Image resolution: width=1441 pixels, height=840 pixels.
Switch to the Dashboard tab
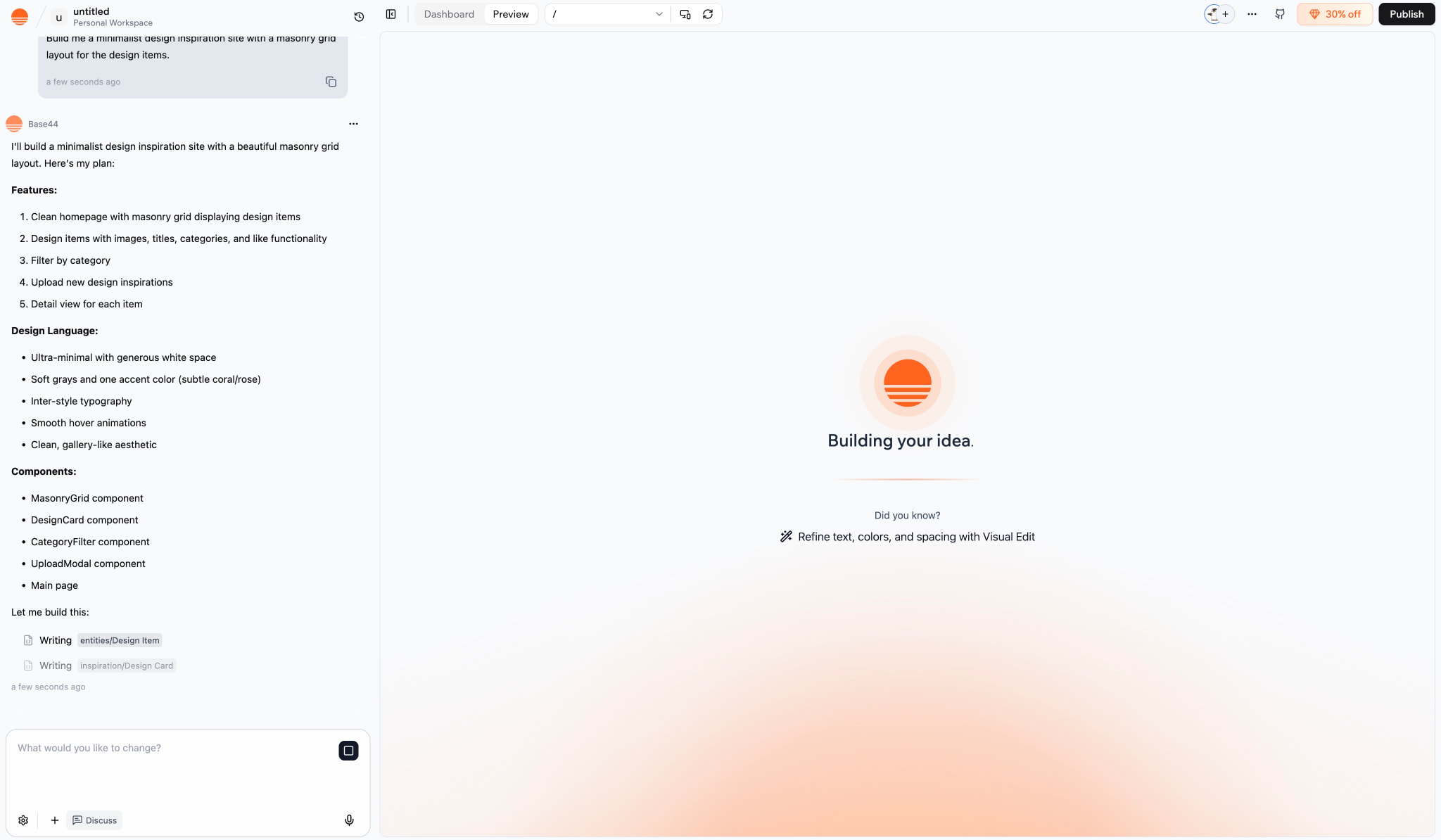[x=449, y=14]
